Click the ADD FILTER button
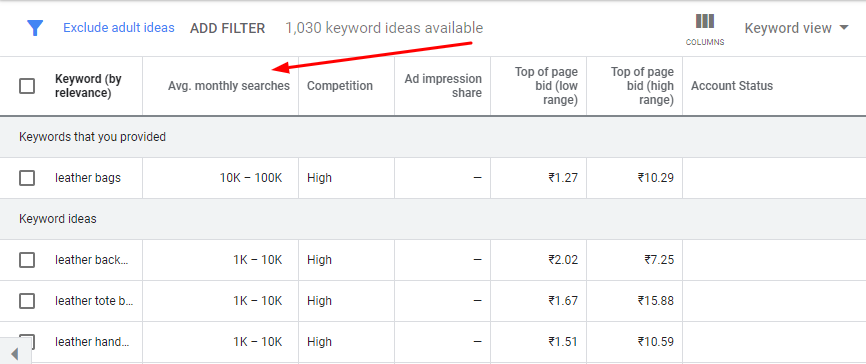866x364 pixels. pyautogui.click(x=228, y=28)
